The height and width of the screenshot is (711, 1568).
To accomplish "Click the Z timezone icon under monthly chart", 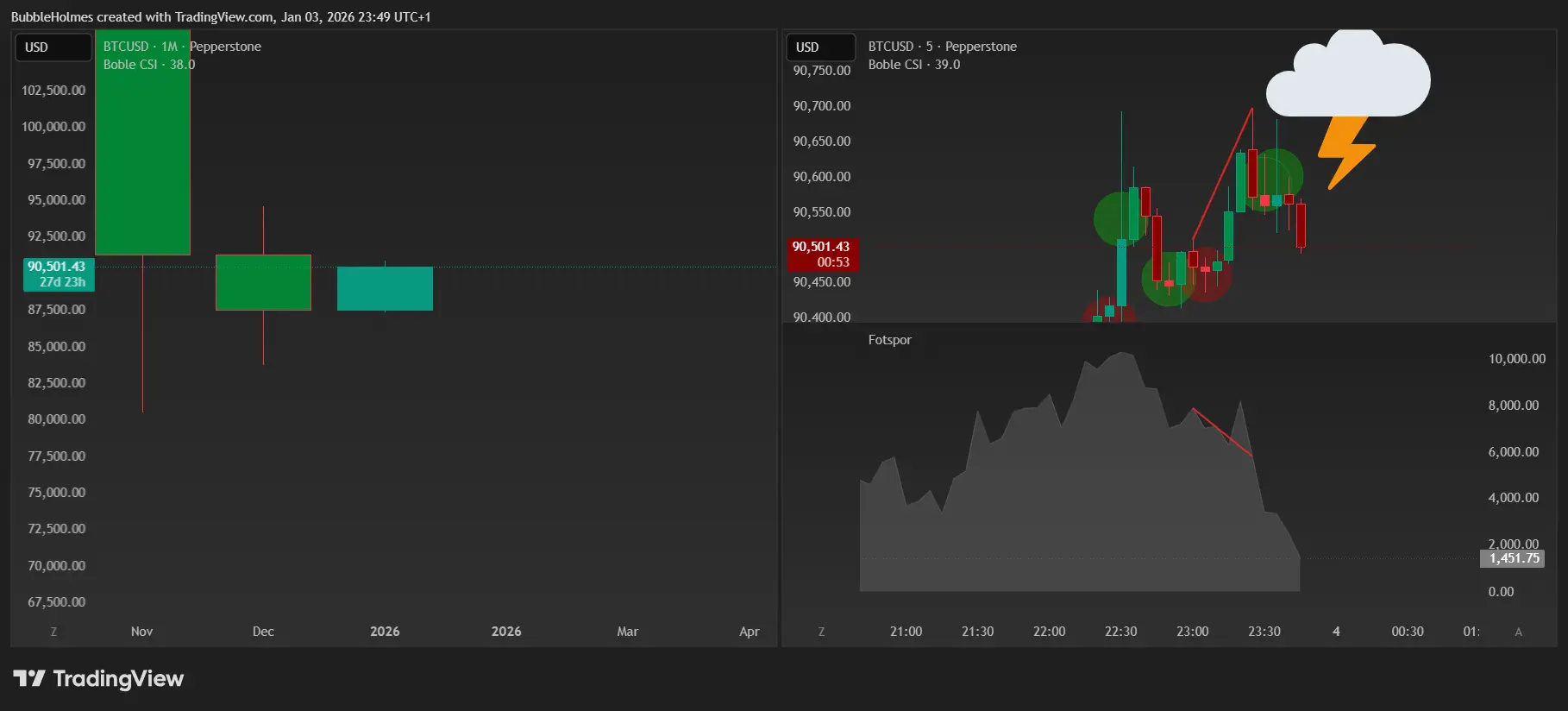I will coord(53,632).
